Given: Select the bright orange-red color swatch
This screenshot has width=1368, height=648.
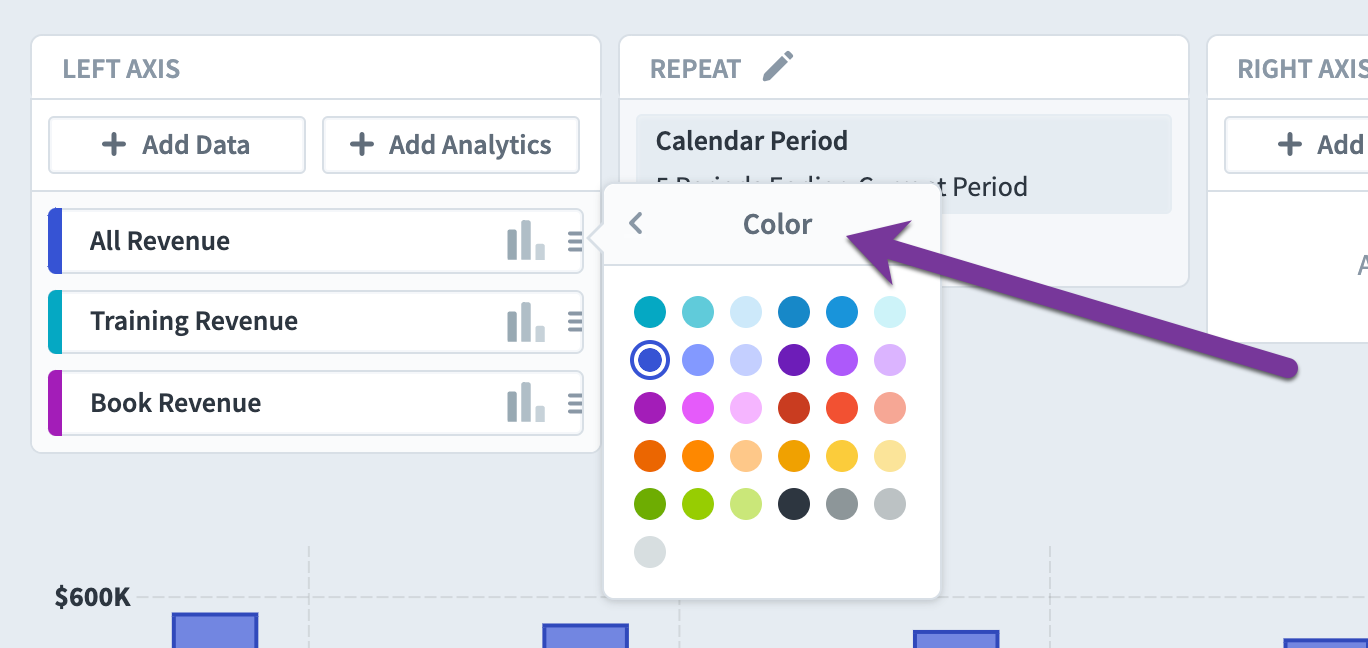Looking at the screenshot, I should [x=842, y=408].
